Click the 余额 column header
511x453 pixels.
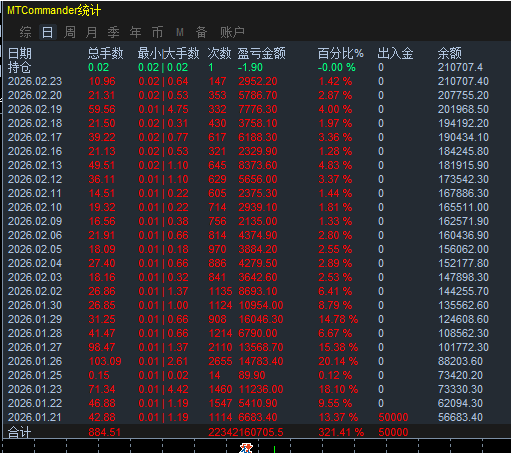(x=449, y=53)
